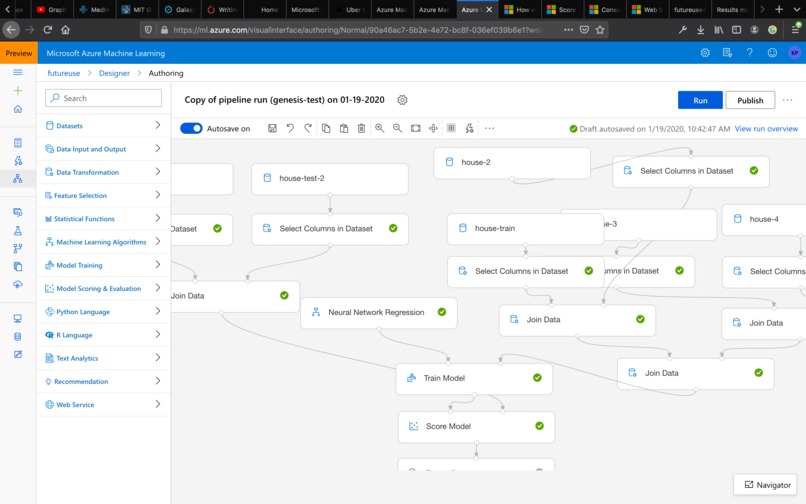Open the Experiments flask icon
The width and height of the screenshot is (806, 504).
18,230
